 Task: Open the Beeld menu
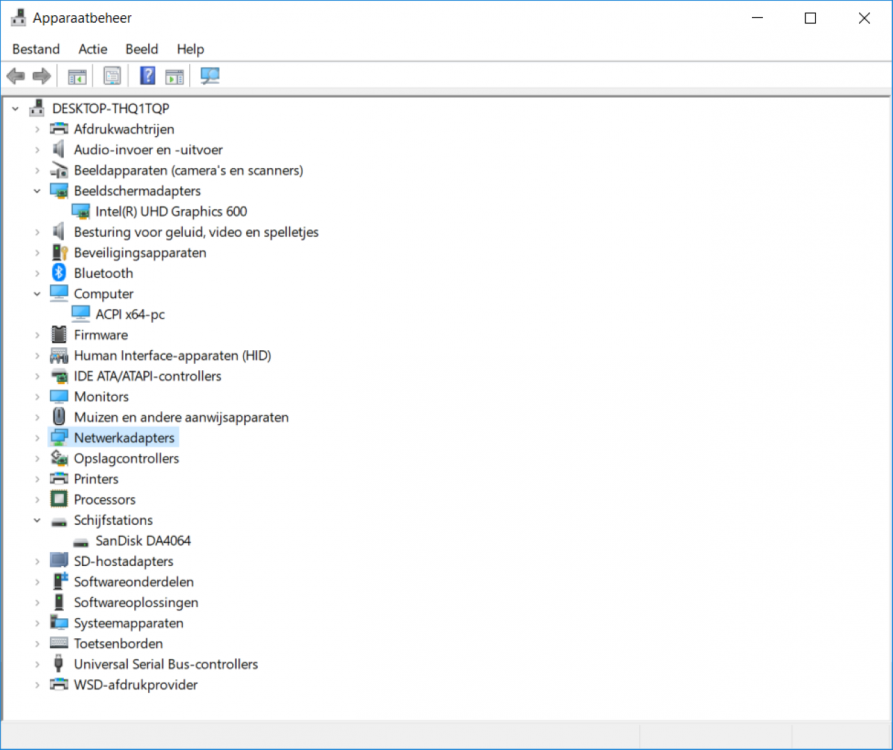coord(142,49)
